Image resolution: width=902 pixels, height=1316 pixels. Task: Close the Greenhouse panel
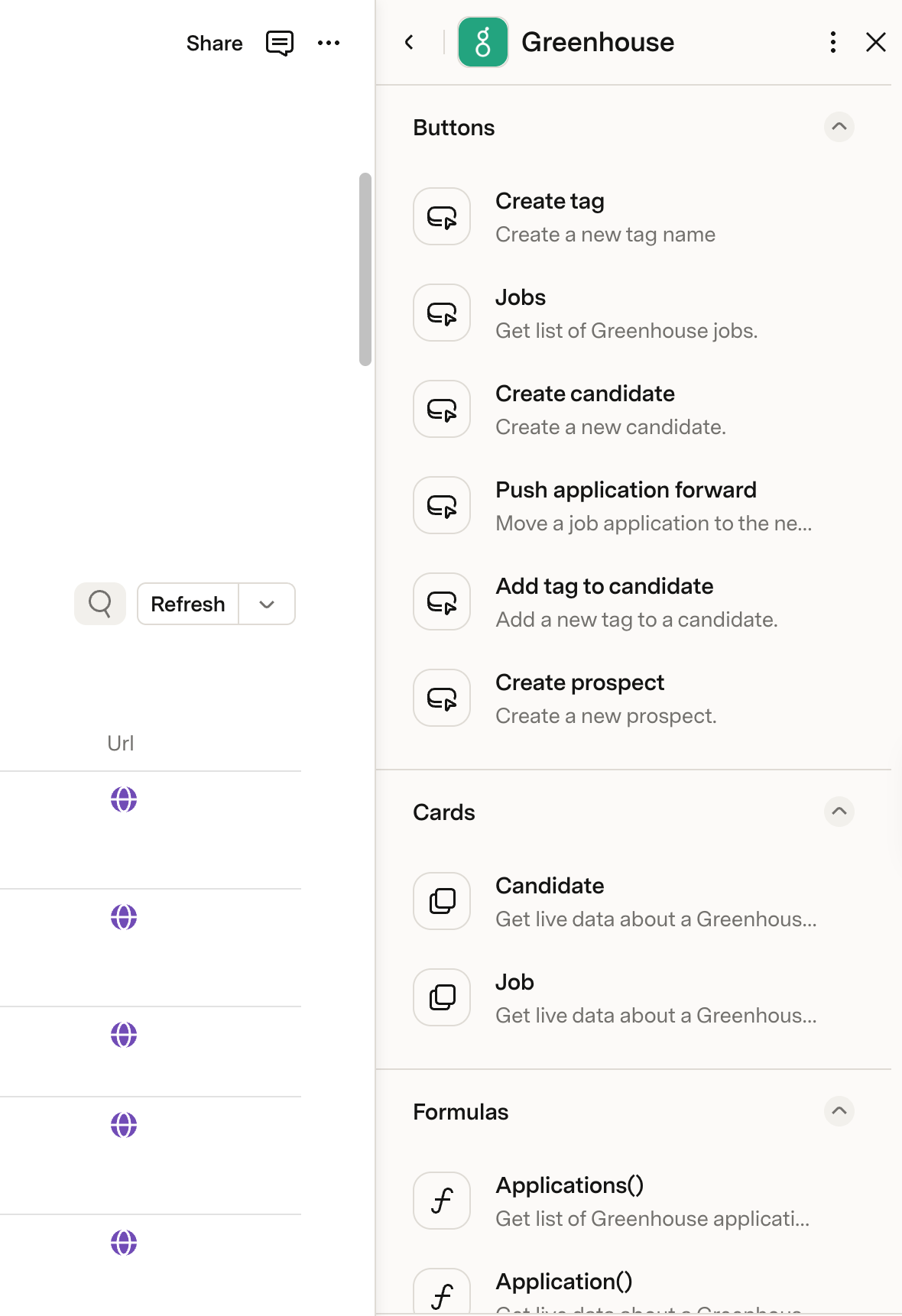coord(876,42)
